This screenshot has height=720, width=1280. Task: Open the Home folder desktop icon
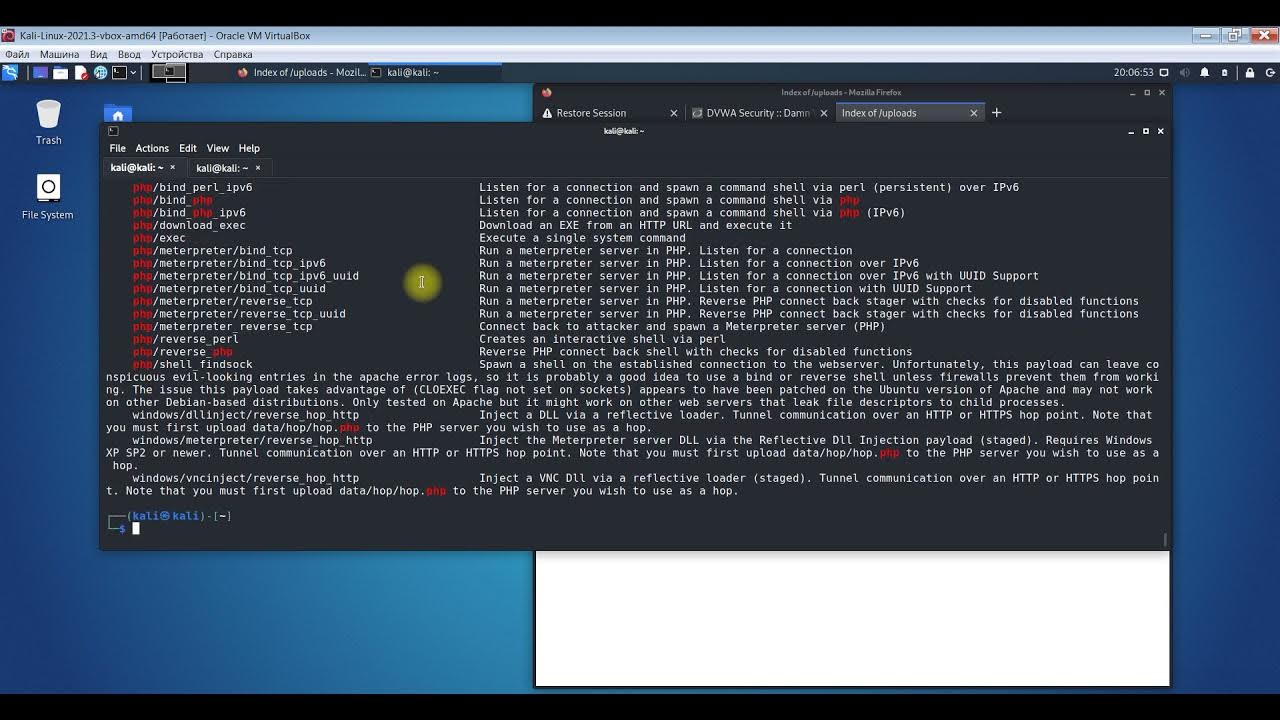[117, 113]
